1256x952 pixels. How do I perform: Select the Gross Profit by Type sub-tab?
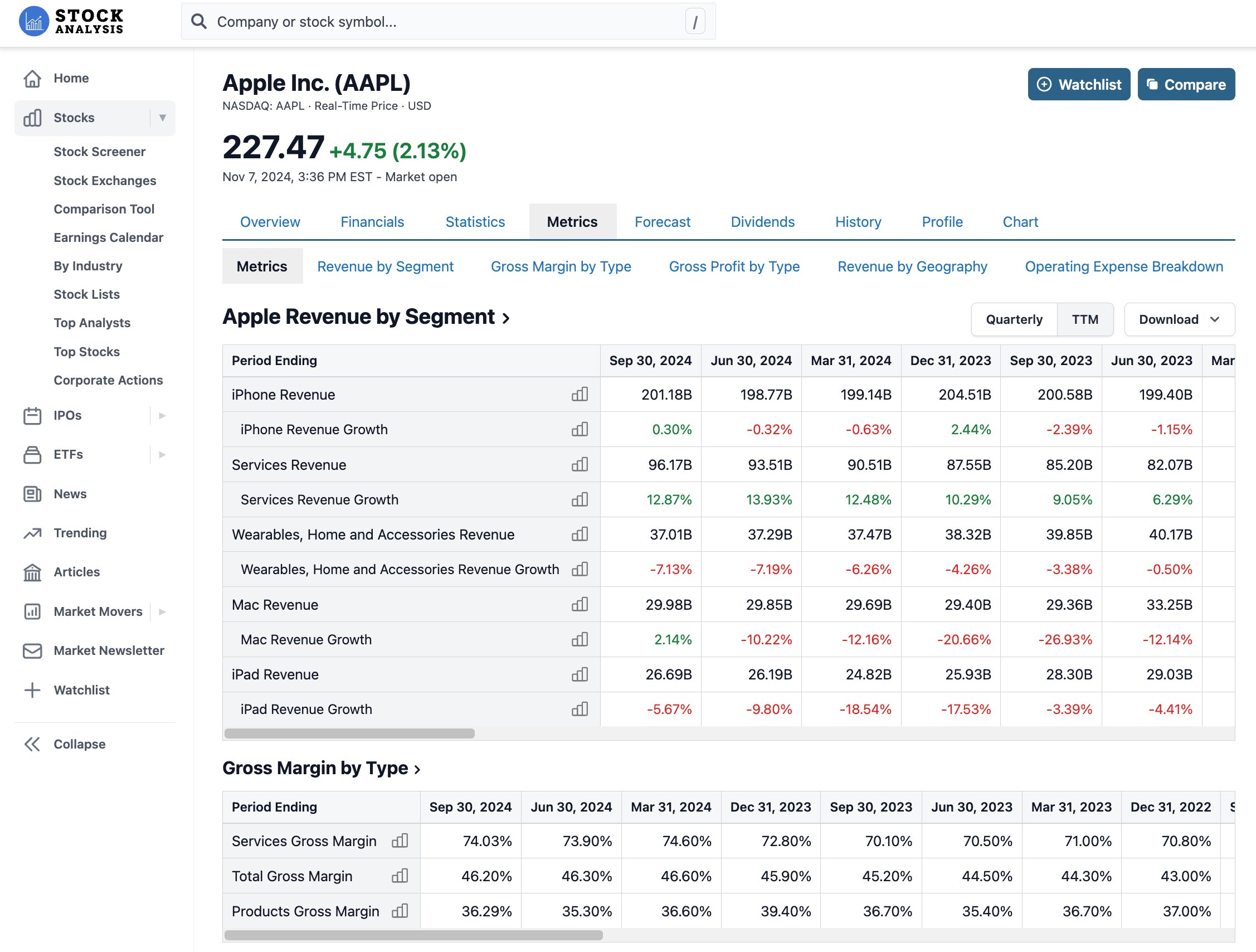[734, 266]
